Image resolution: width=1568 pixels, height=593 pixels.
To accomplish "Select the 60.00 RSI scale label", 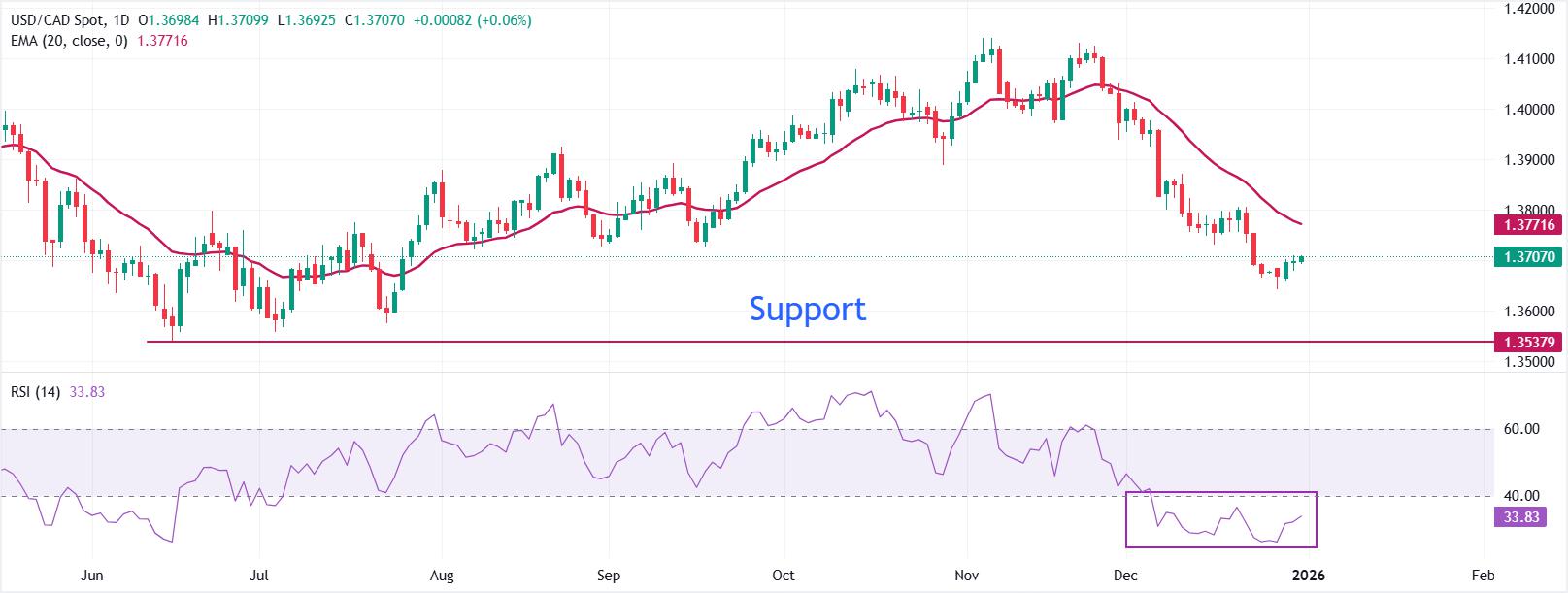I will 1521,429.
